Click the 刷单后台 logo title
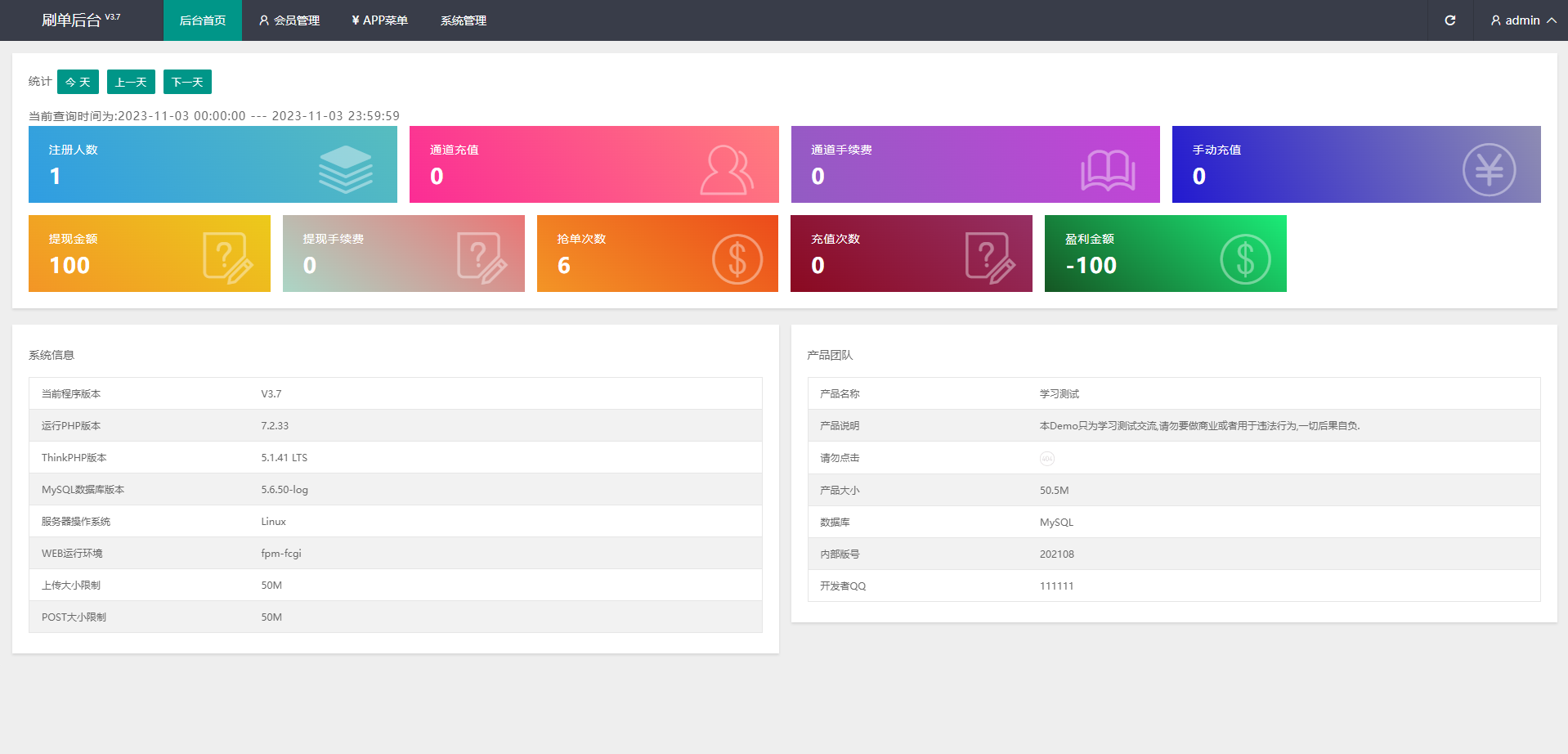 [72, 20]
